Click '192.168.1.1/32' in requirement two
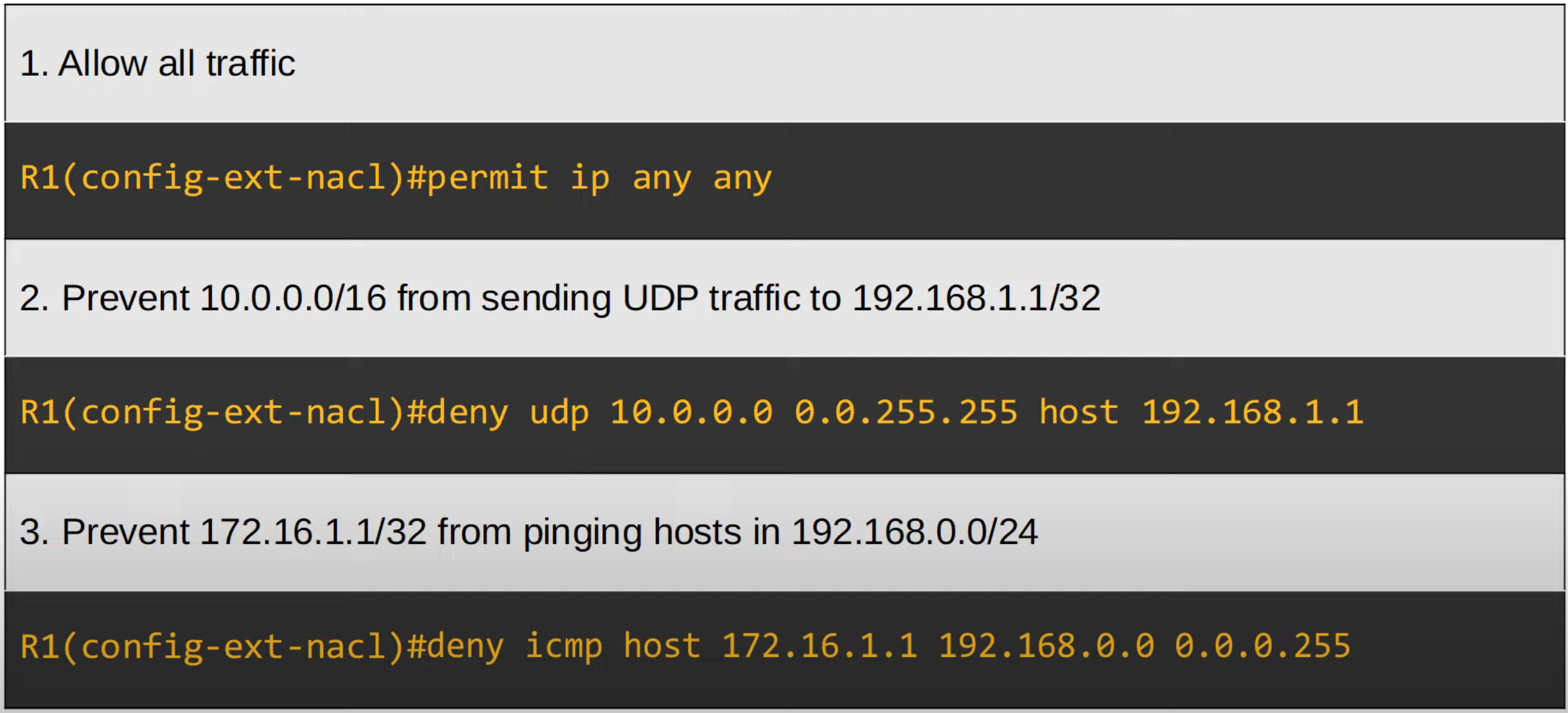 [x=976, y=298]
